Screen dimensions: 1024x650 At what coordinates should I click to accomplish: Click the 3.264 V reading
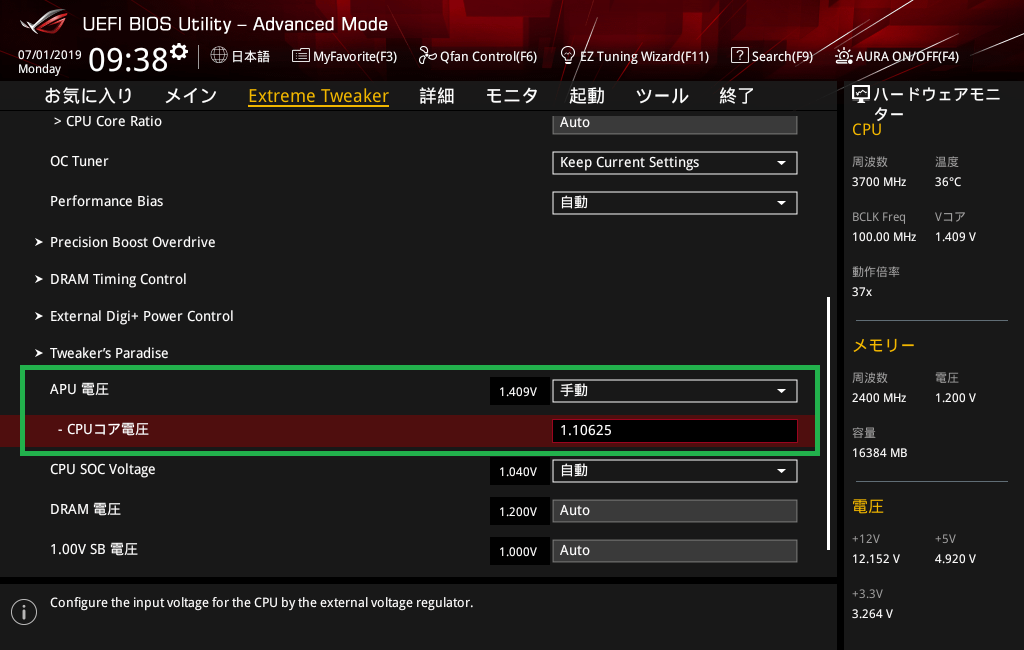[x=872, y=614]
